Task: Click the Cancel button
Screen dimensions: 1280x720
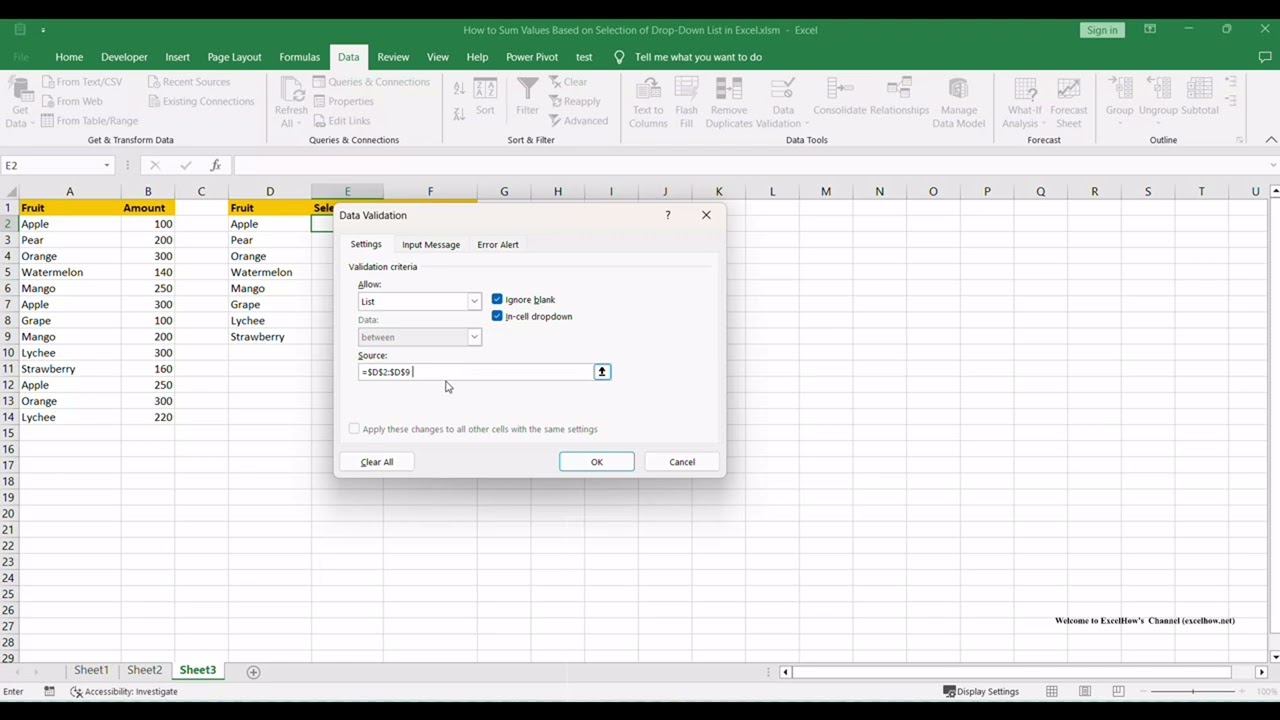Action: point(682,462)
